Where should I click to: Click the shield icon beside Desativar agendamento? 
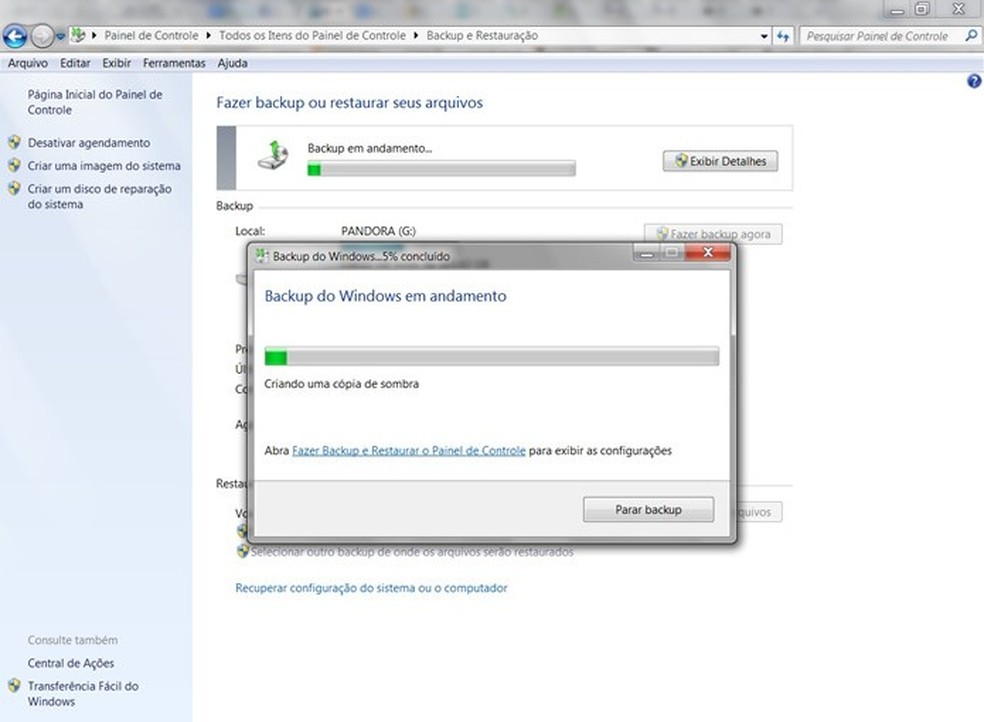(14, 142)
